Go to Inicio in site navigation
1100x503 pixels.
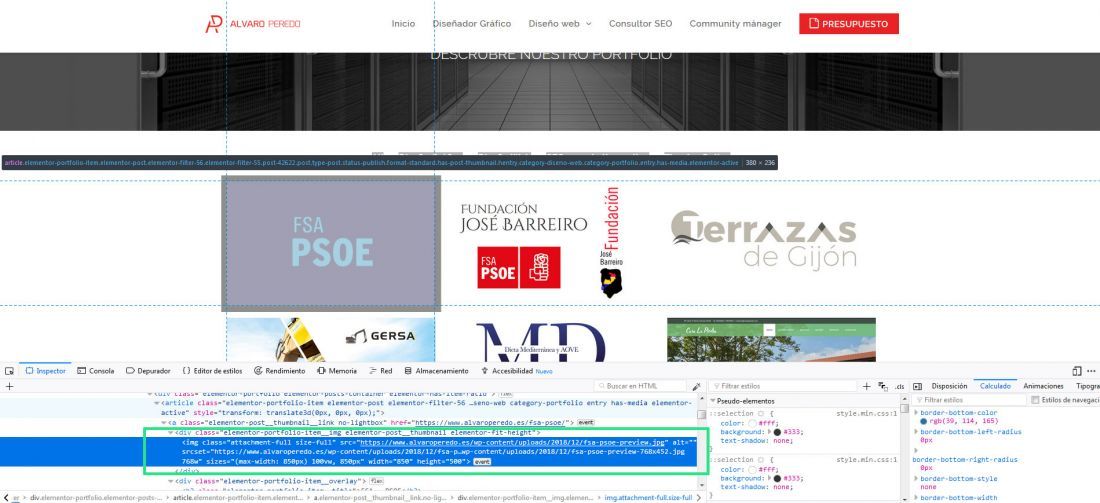pos(403,24)
